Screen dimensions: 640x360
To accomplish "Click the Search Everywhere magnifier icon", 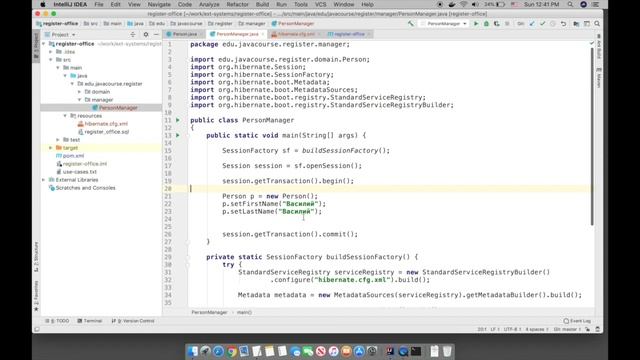I will pyautogui.click(x=597, y=24).
